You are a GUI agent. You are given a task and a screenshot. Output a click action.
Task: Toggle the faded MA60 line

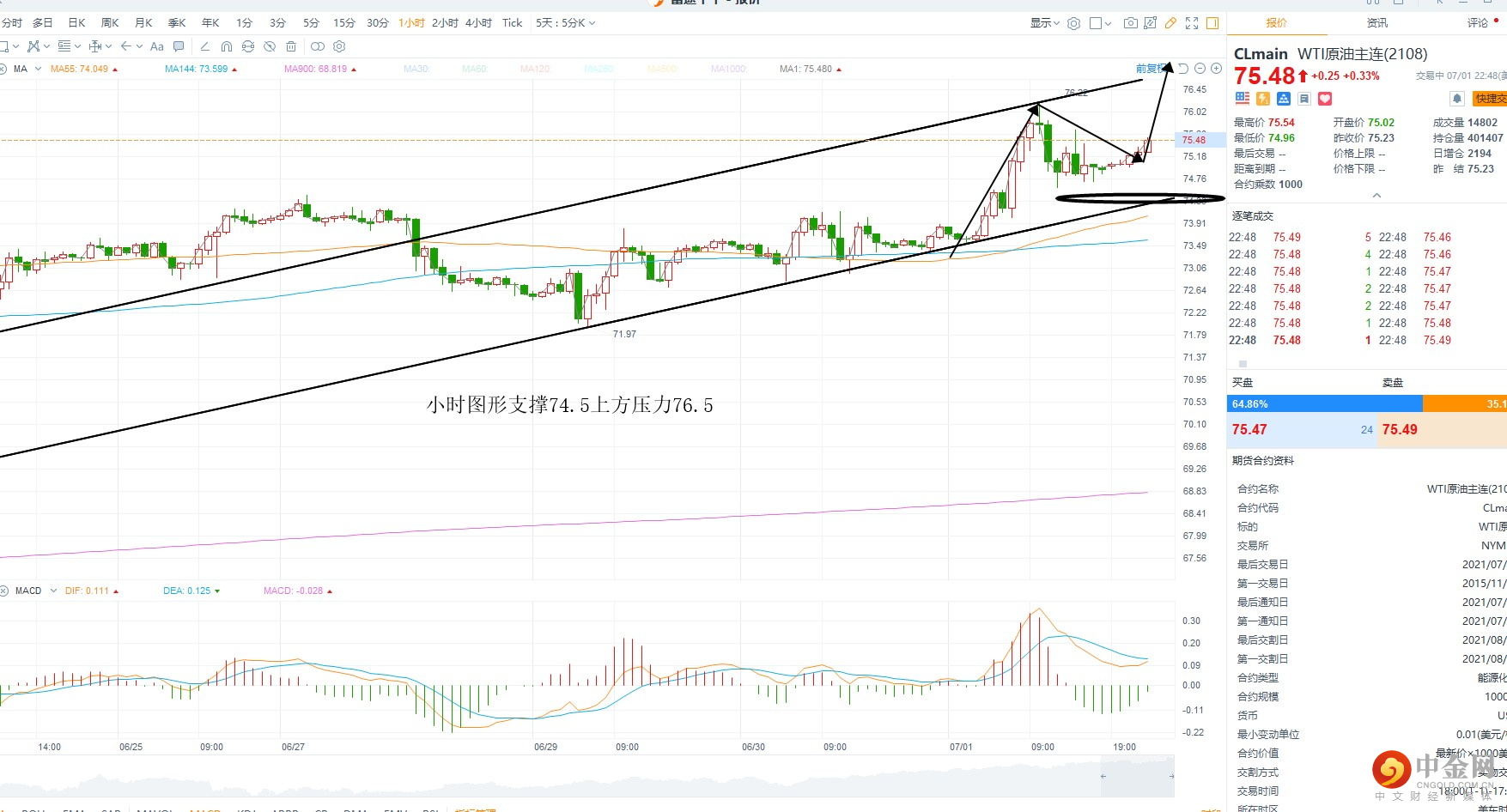475,69
